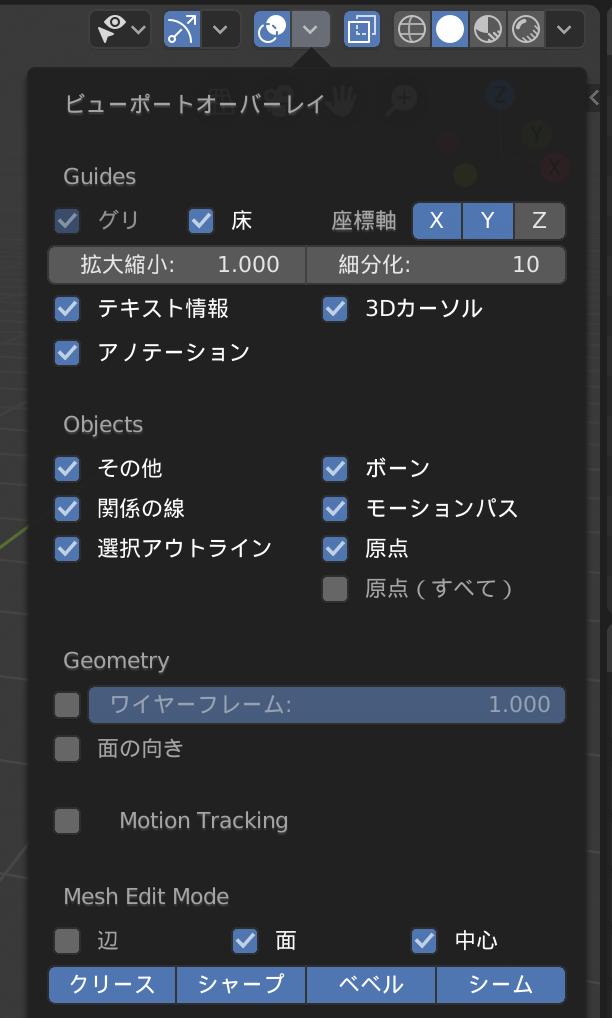Toggle Y axis display button
This screenshot has width=612, height=1018.
[488, 221]
